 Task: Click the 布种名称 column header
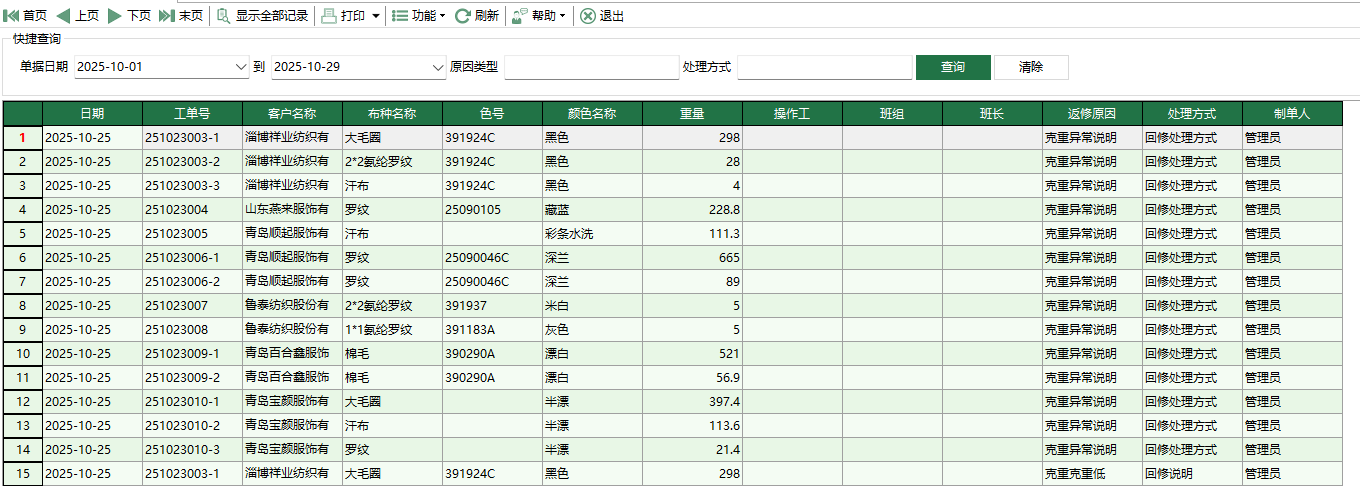(393, 113)
